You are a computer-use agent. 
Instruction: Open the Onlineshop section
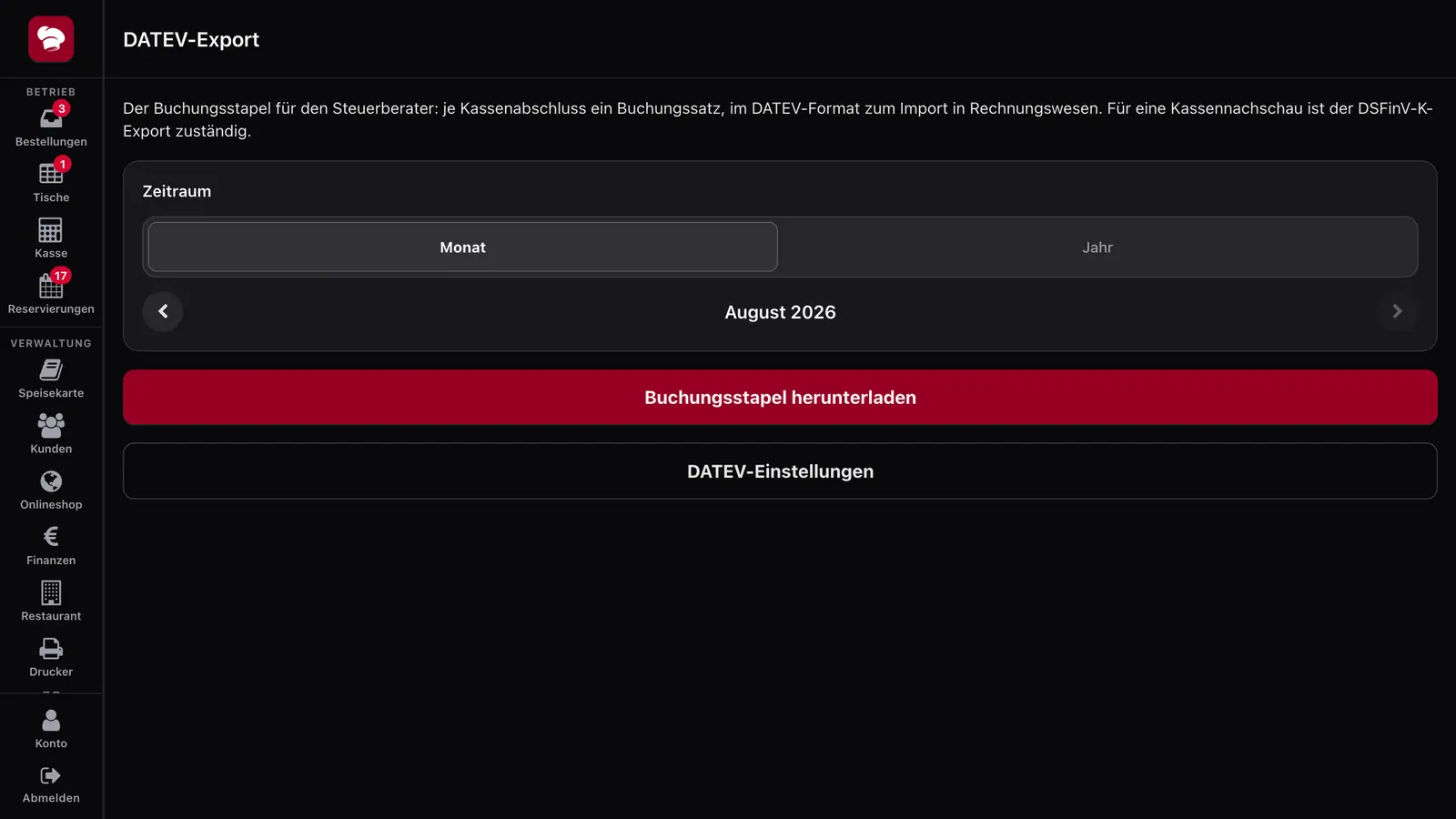click(x=51, y=490)
